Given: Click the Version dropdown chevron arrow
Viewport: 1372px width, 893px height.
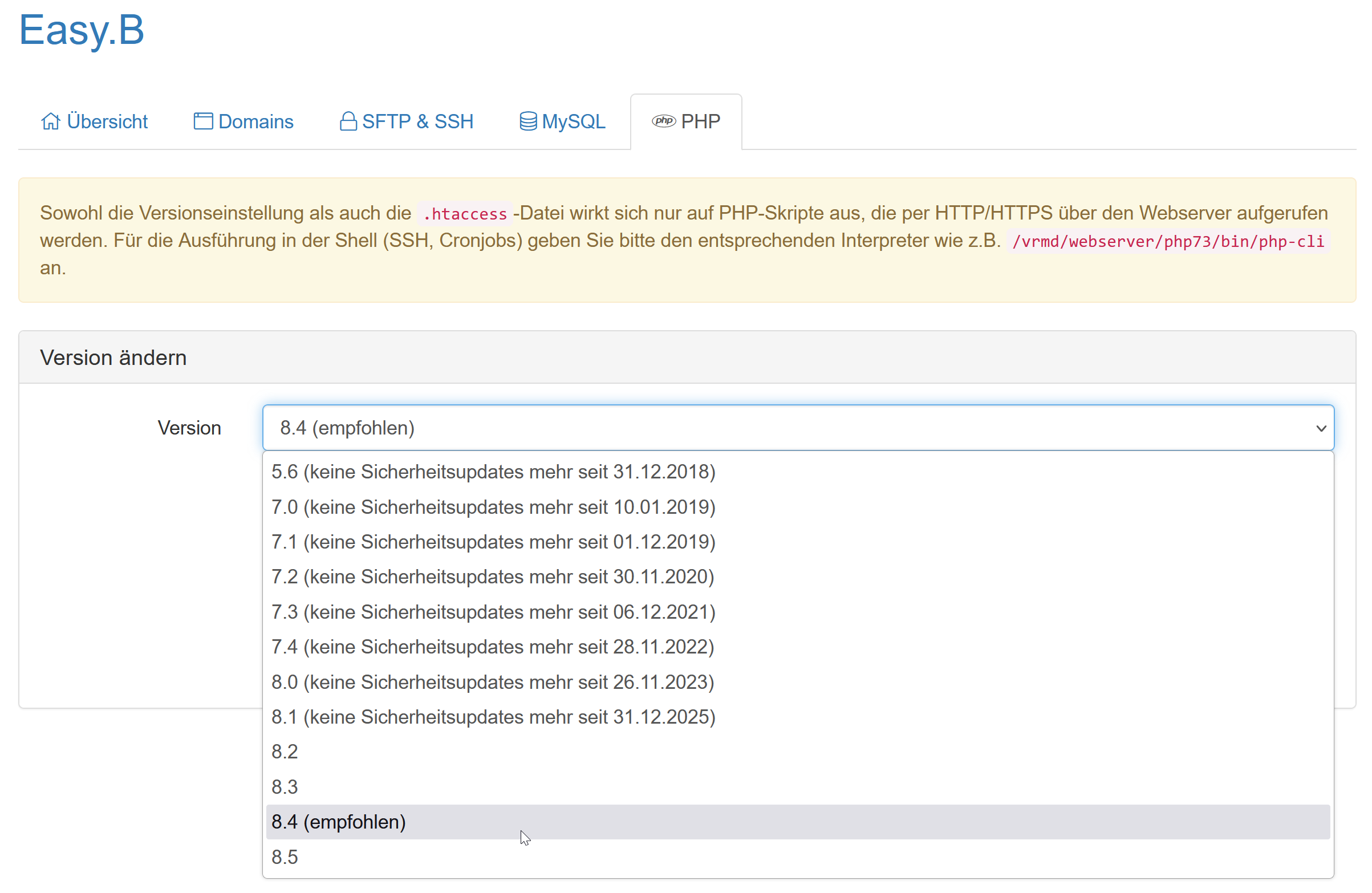Looking at the screenshot, I should pyautogui.click(x=1321, y=428).
